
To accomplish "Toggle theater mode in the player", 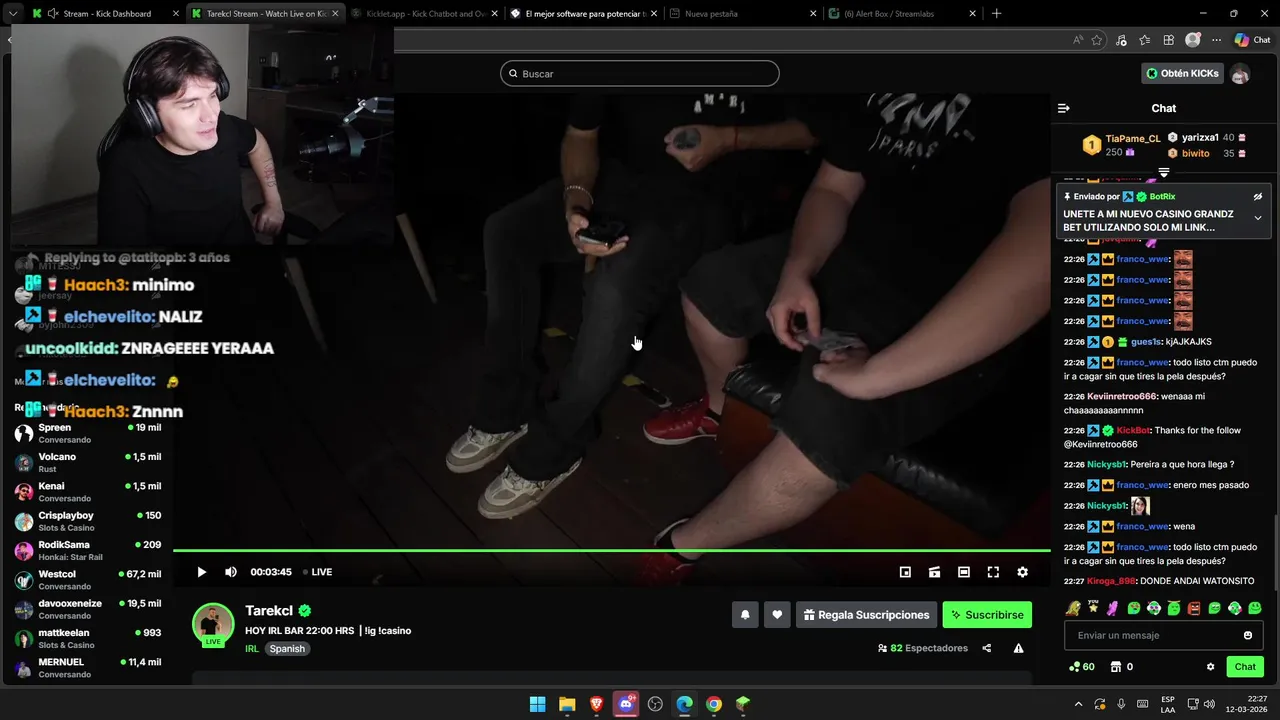I will click(x=964, y=572).
